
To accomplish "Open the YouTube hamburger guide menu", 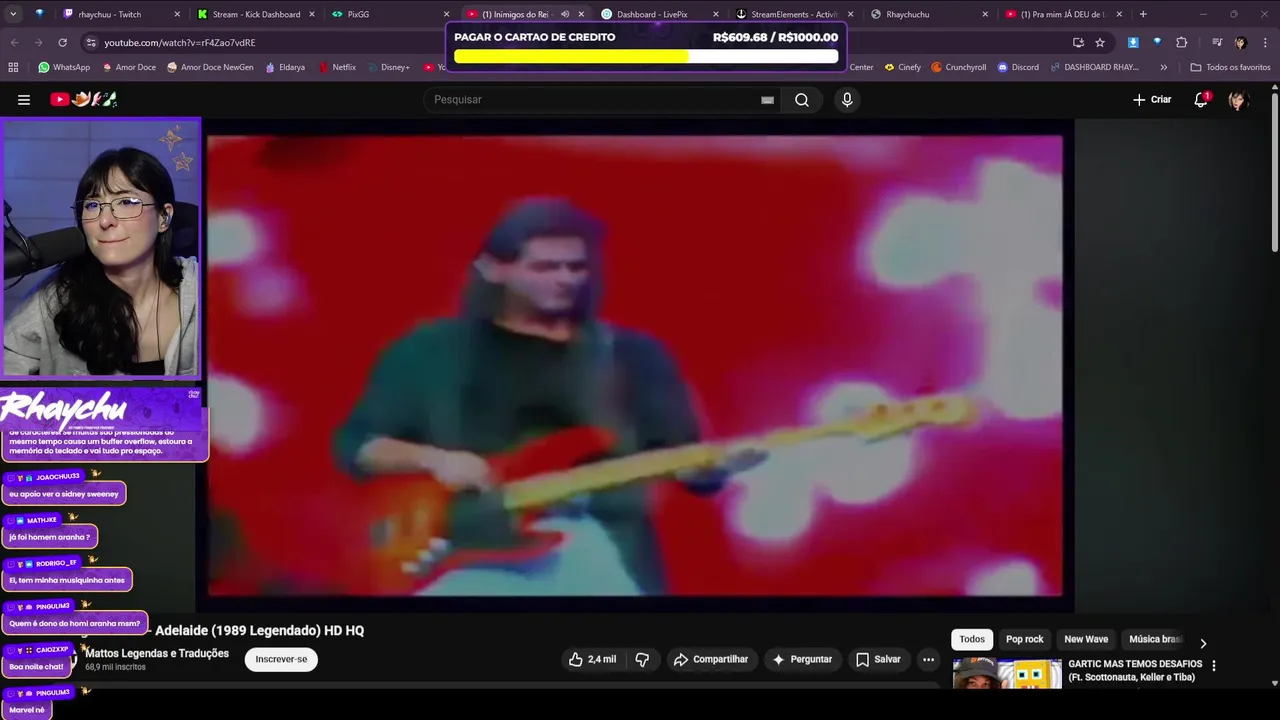I will coord(24,99).
